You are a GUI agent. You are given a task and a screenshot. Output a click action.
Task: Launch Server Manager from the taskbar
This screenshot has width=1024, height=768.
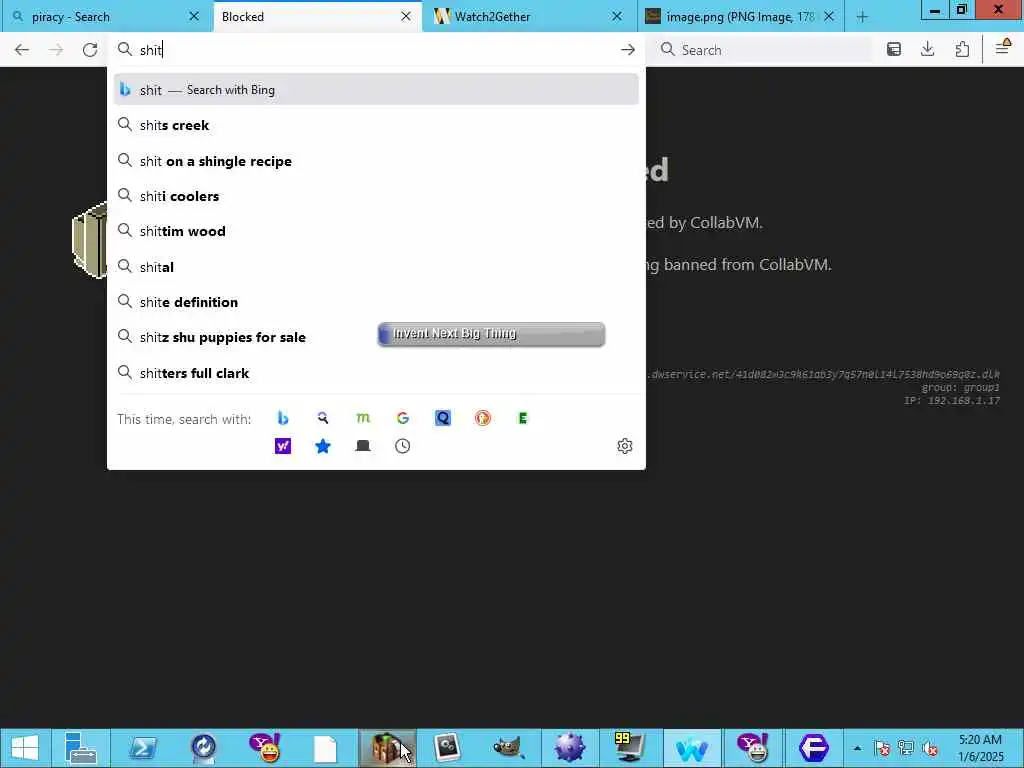[x=81, y=748]
